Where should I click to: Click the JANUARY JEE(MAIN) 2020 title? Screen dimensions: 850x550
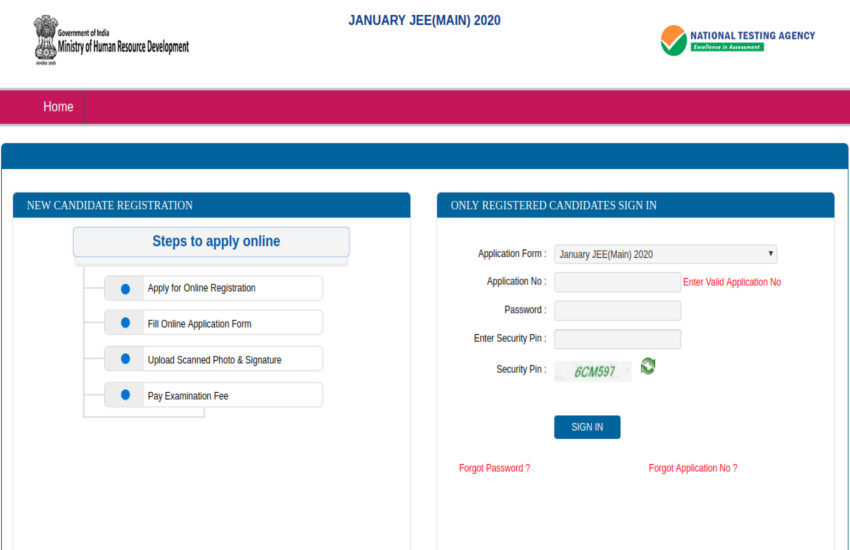[x=424, y=21]
